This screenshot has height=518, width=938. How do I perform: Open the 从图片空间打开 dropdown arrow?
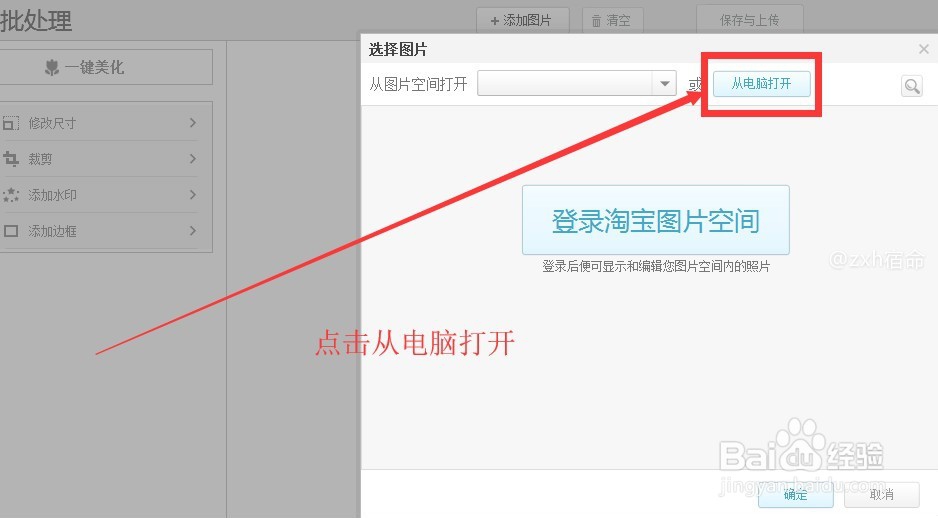click(665, 84)
